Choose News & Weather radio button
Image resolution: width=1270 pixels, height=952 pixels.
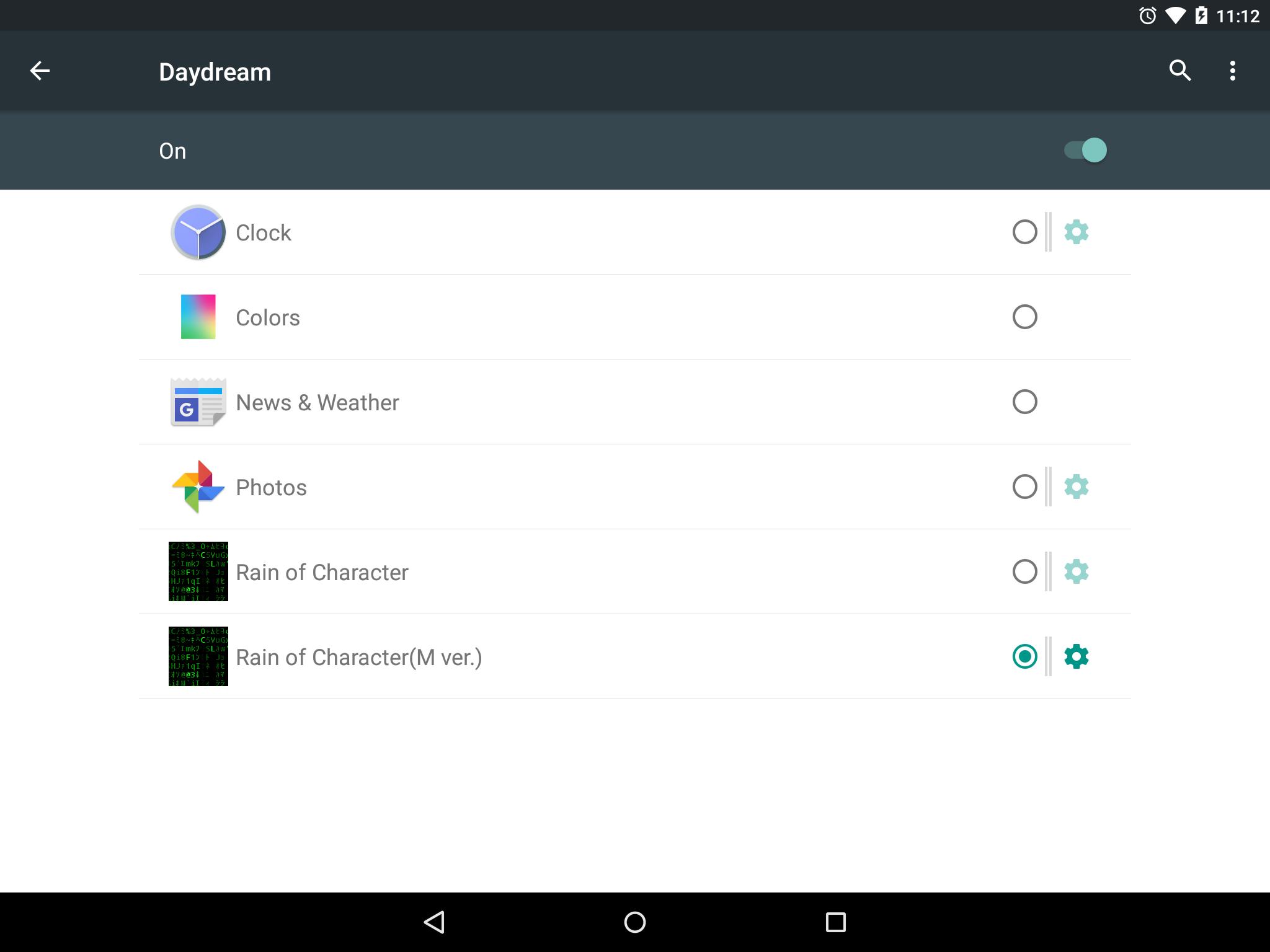1024,402
